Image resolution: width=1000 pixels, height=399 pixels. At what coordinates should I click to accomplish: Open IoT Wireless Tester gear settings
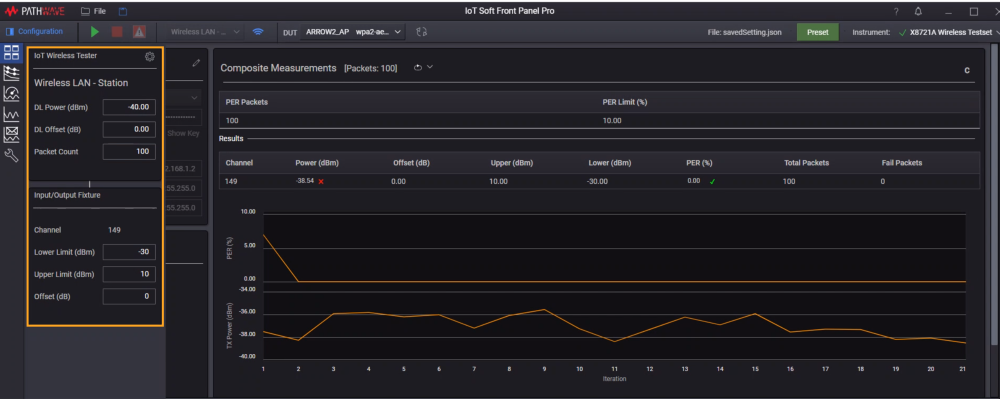pos(150,57)
